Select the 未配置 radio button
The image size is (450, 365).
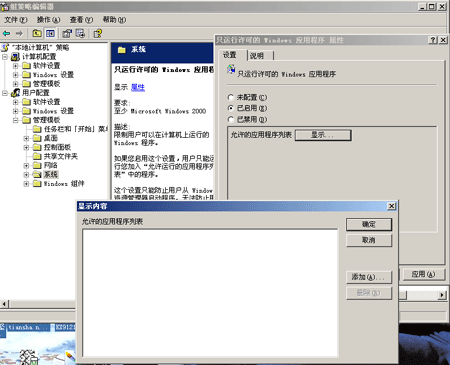pyautogui.click(x=230, y=97)
